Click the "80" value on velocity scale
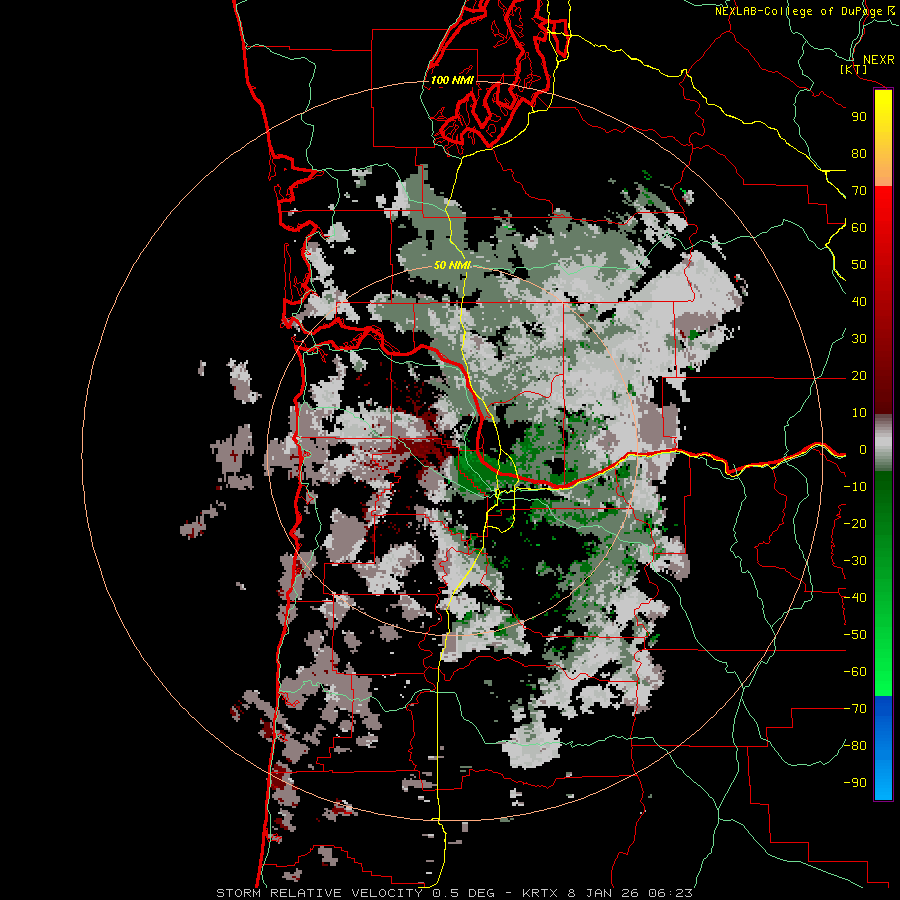 (859, 154)
